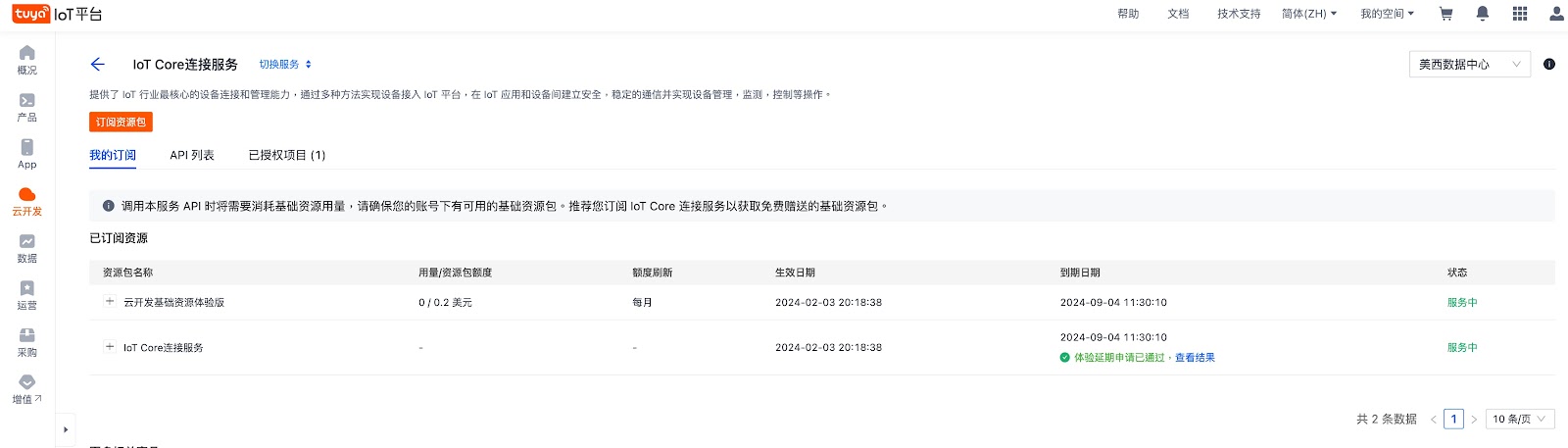Open the App sidebar item

(x=27, y=154)
